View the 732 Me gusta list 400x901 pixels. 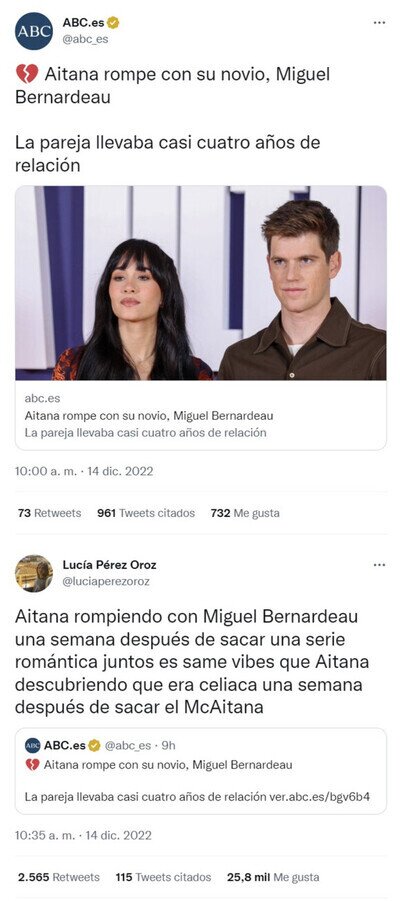coord(245,513)
